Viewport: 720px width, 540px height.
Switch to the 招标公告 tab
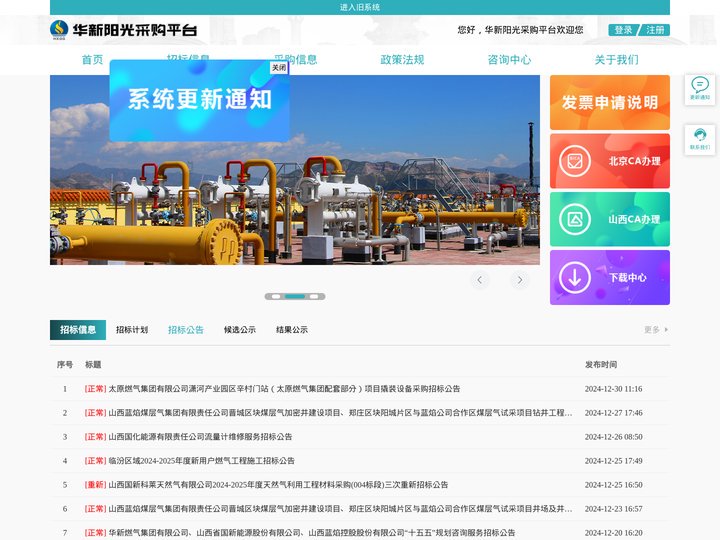(186, 330)
